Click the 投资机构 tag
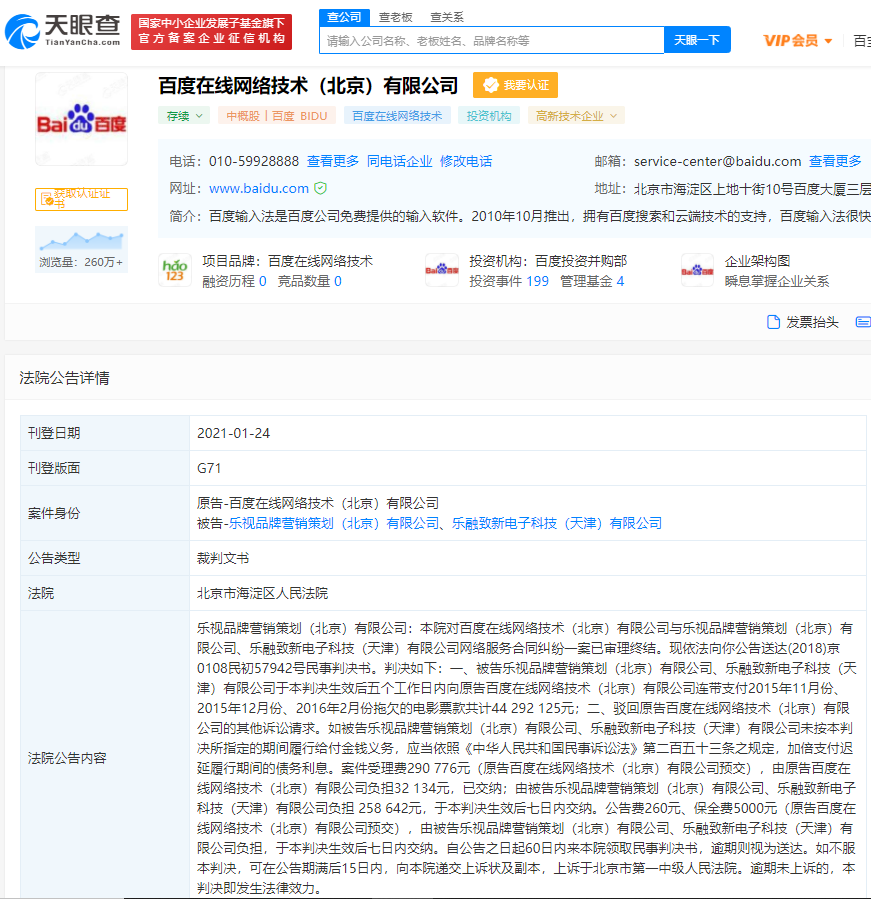Viewport: 871px width, 899px height. [x=489, y=116]
